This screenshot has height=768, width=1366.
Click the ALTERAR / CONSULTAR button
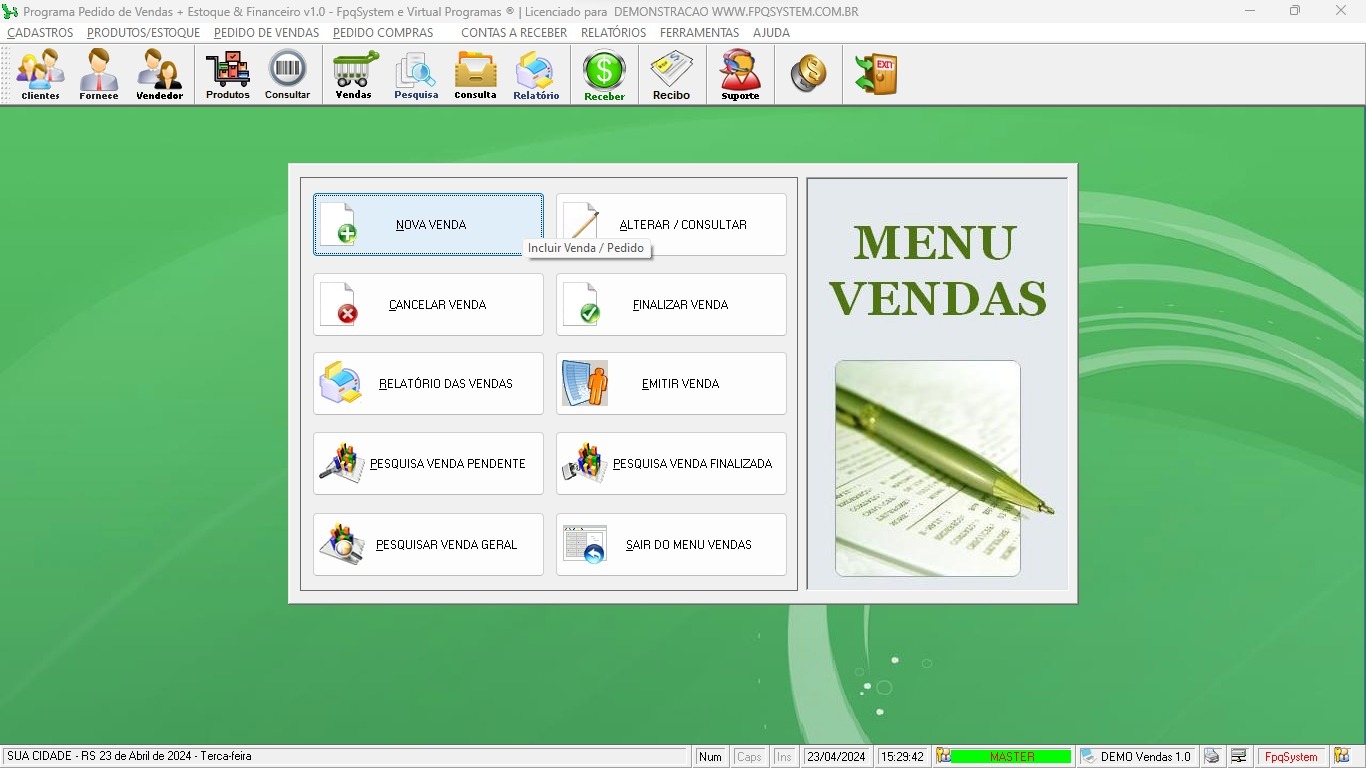671,225
